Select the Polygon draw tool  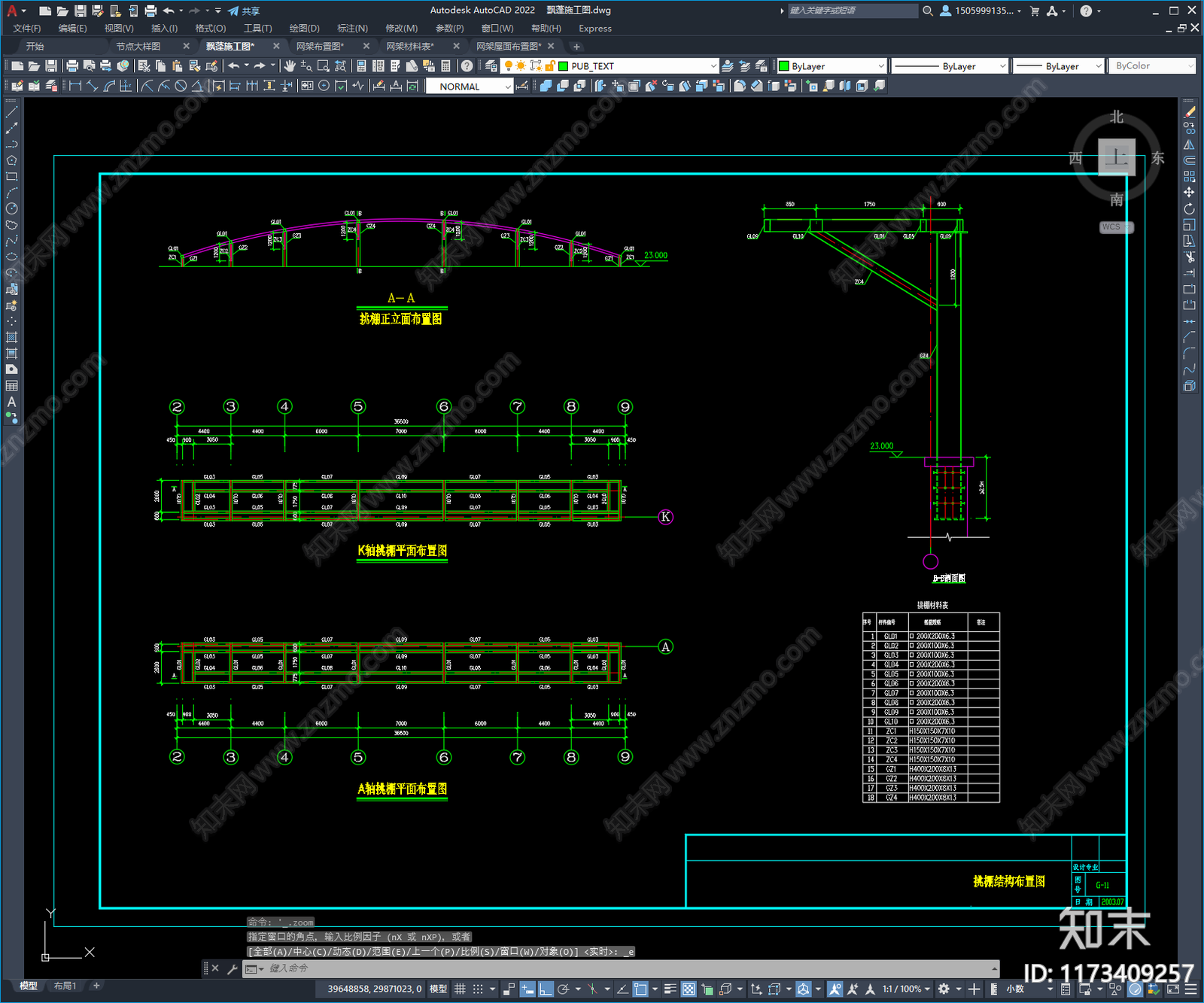coord(11,160)
